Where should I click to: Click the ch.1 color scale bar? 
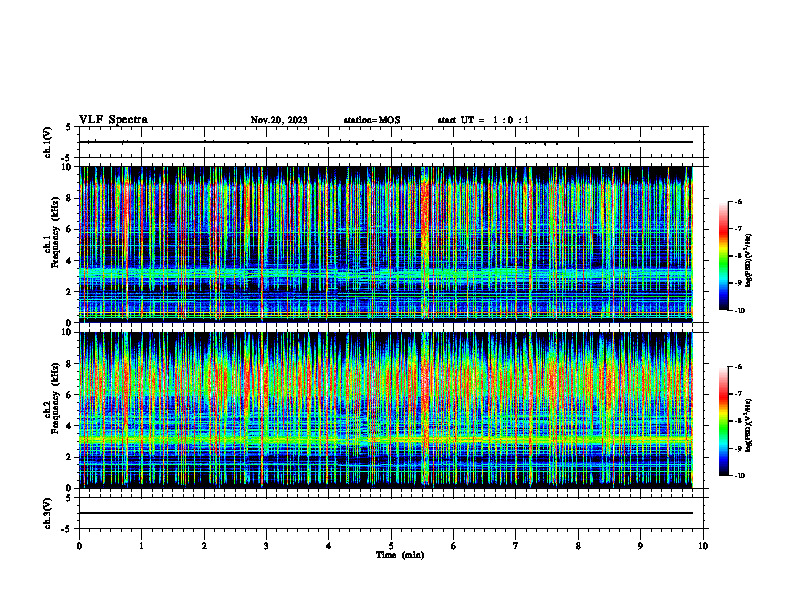[x=723, y=256]
